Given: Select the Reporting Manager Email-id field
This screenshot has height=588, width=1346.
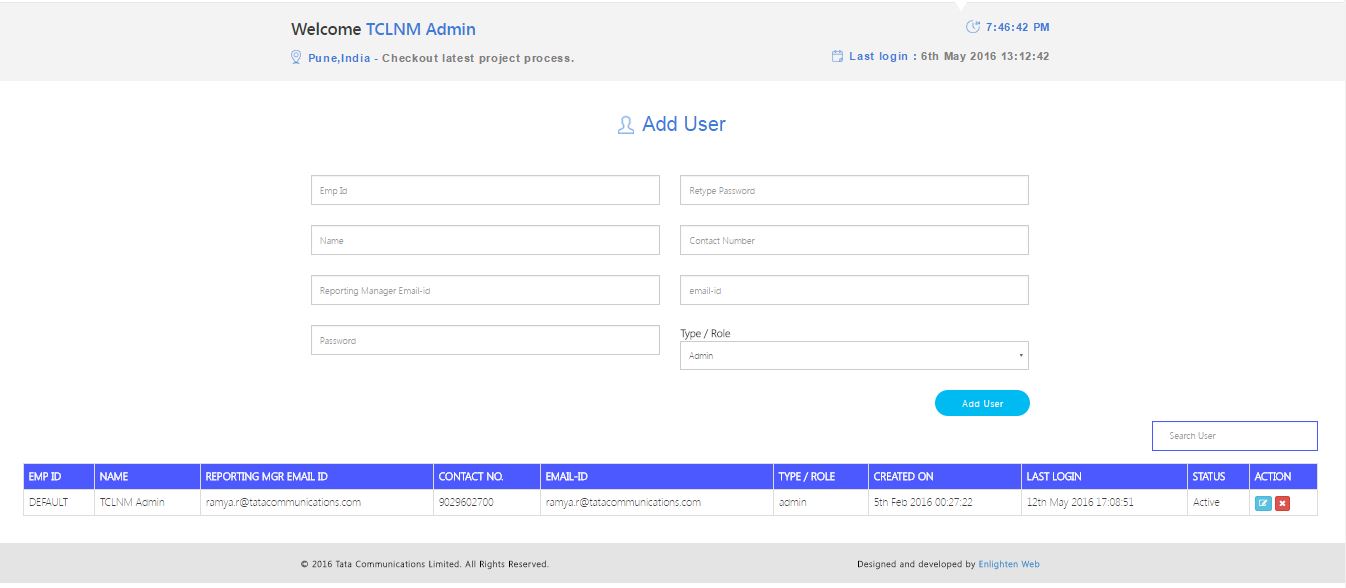Looking at the screenshot, I should coord(485,290).
